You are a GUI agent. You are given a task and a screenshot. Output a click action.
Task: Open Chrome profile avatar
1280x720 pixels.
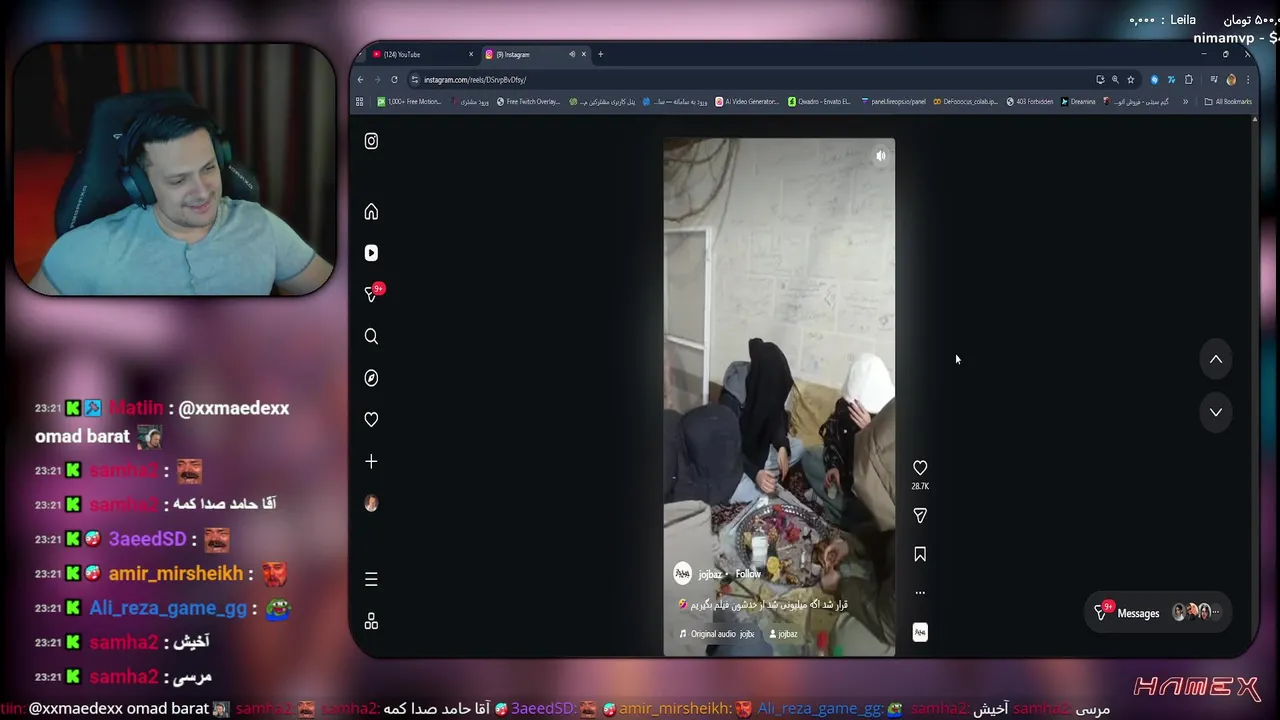point(1231,79)
